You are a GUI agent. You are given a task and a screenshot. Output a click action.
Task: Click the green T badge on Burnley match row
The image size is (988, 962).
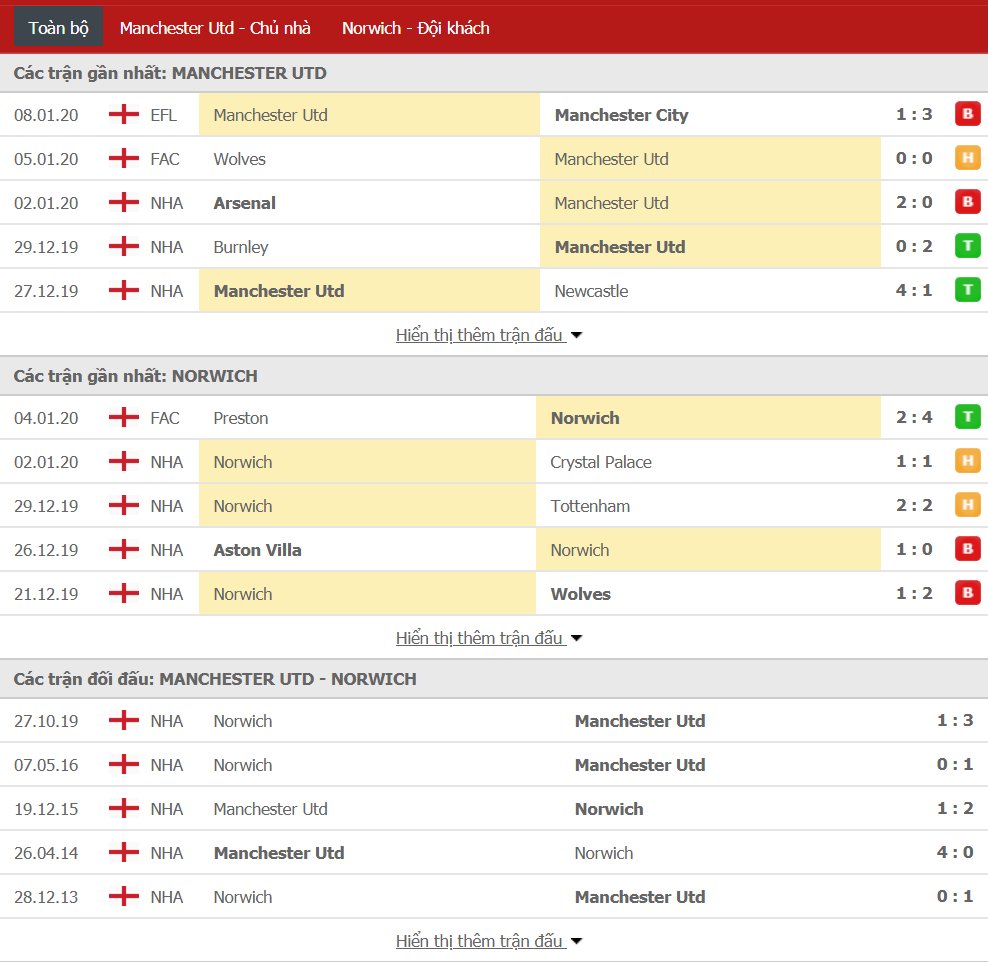(967, 246)
